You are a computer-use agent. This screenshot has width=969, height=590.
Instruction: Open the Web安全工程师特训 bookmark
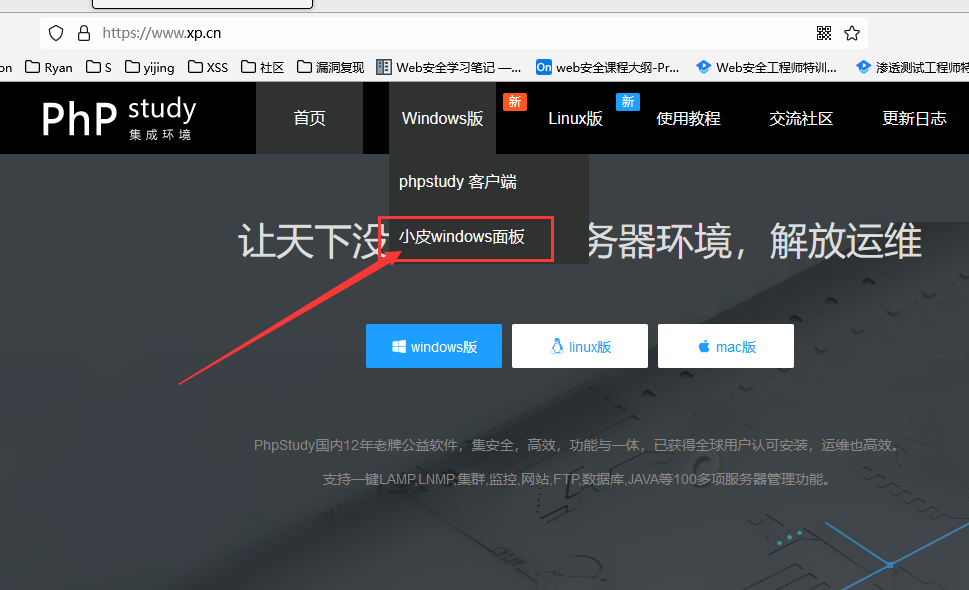coord(766,67)
